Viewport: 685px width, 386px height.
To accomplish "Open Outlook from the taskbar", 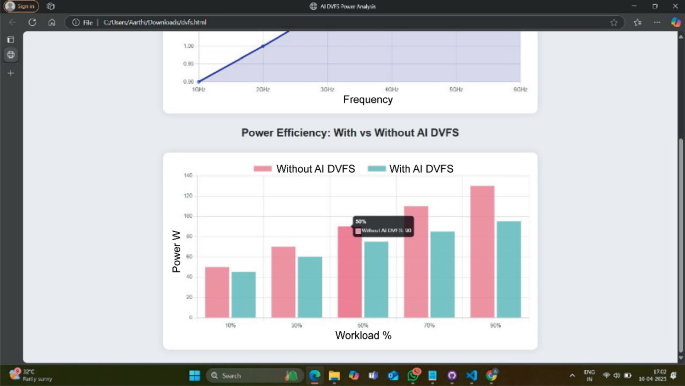I will click(393, 376).
